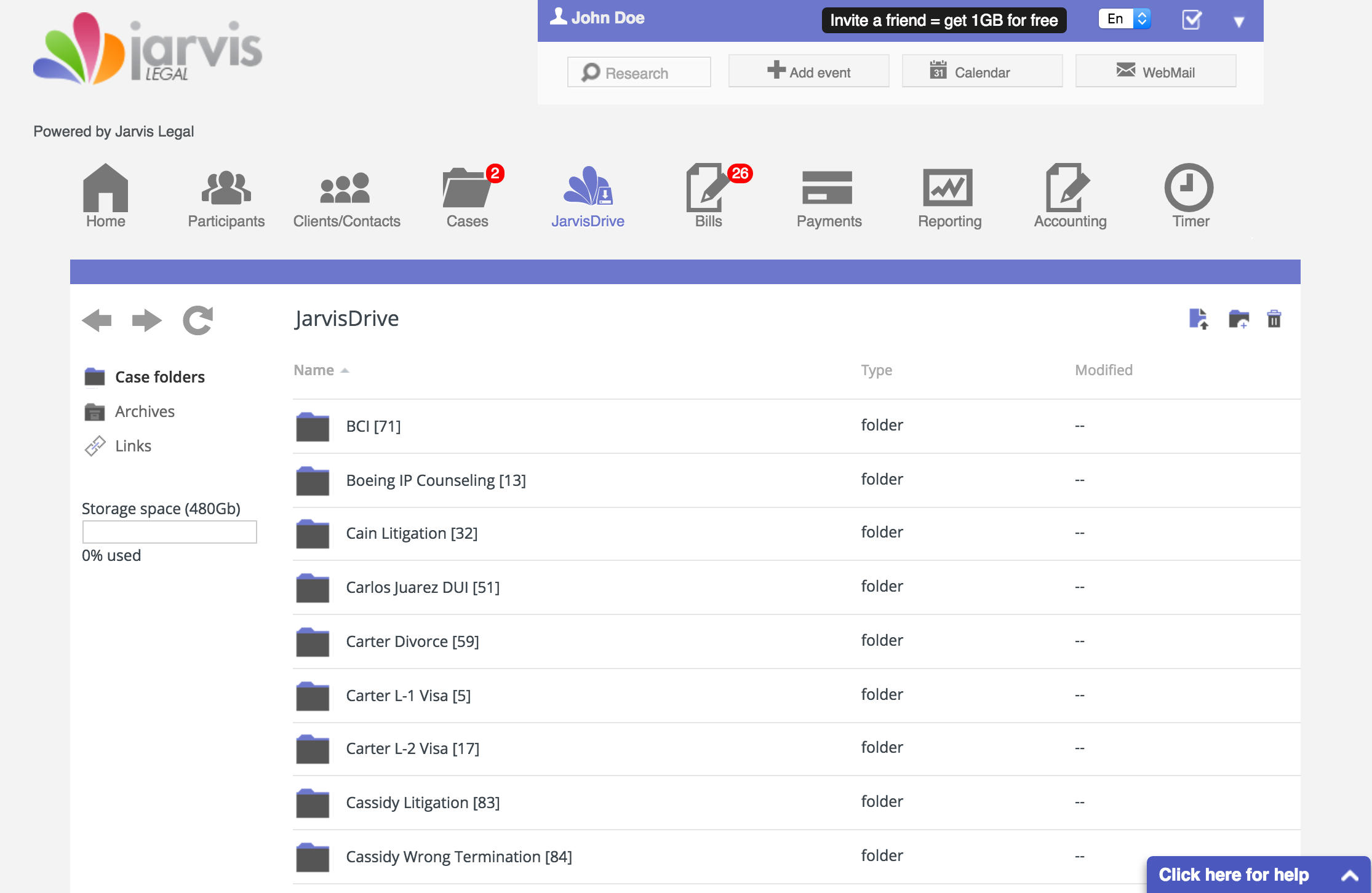Select Archives in the sidebar
This screenshot has height=893, width=1372.
coord(145,411)
